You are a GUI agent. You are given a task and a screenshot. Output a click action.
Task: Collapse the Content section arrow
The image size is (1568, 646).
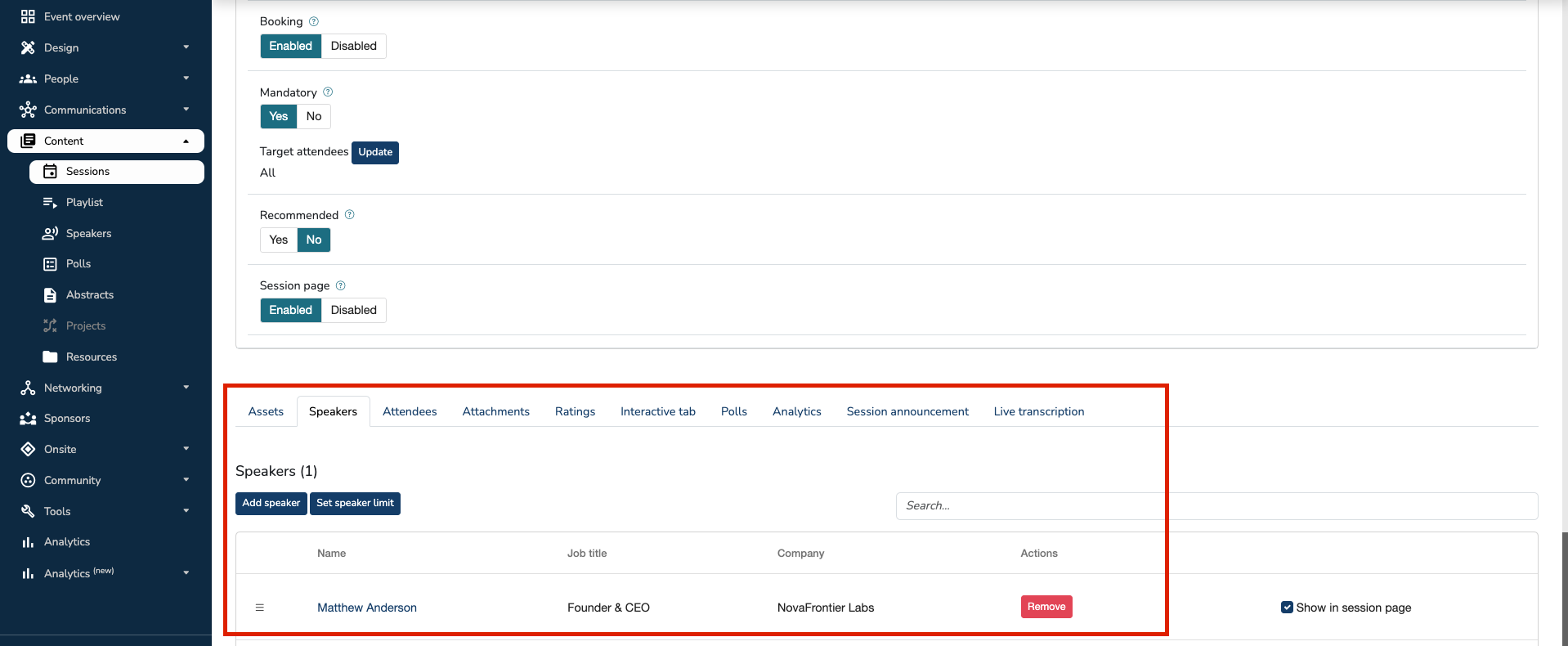[x=186, y=141]
